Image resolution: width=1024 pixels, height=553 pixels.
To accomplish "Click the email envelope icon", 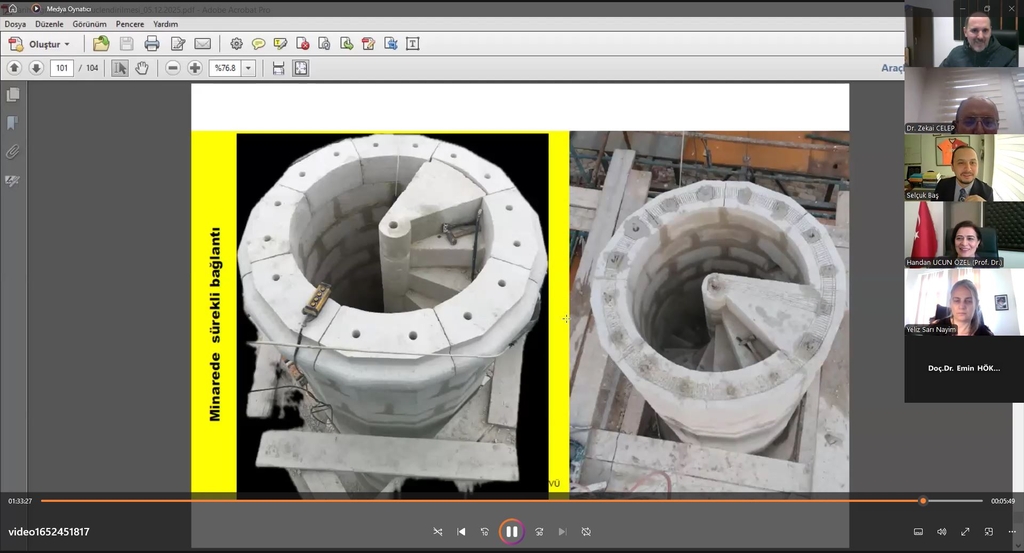I will [x=203, y=44].
